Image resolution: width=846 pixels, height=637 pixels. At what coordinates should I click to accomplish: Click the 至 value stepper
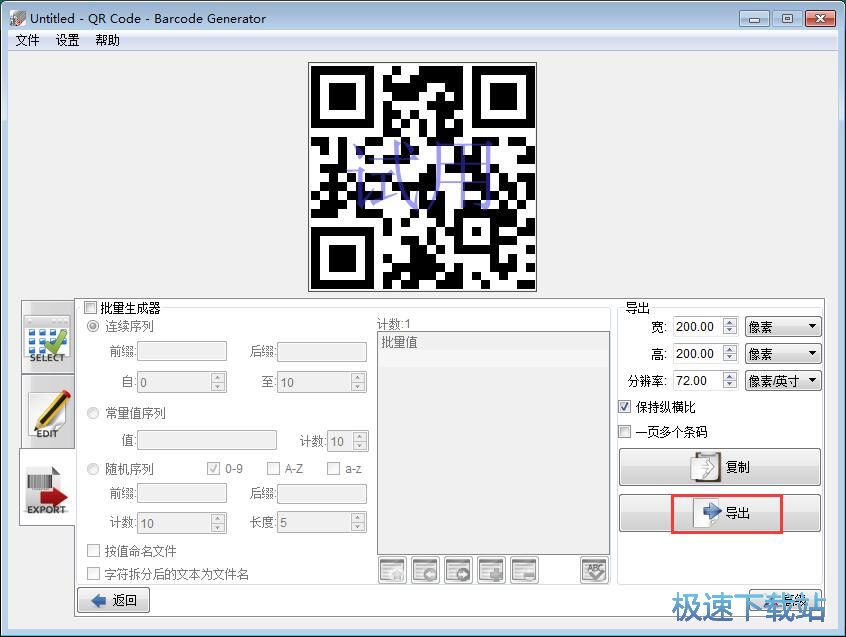358,382
